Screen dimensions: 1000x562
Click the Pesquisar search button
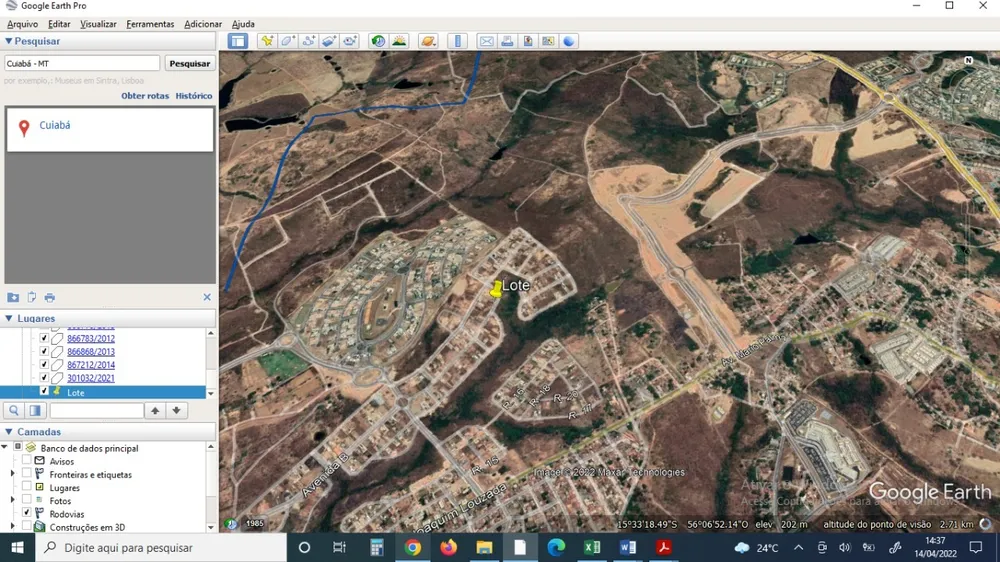pos(189,63)
